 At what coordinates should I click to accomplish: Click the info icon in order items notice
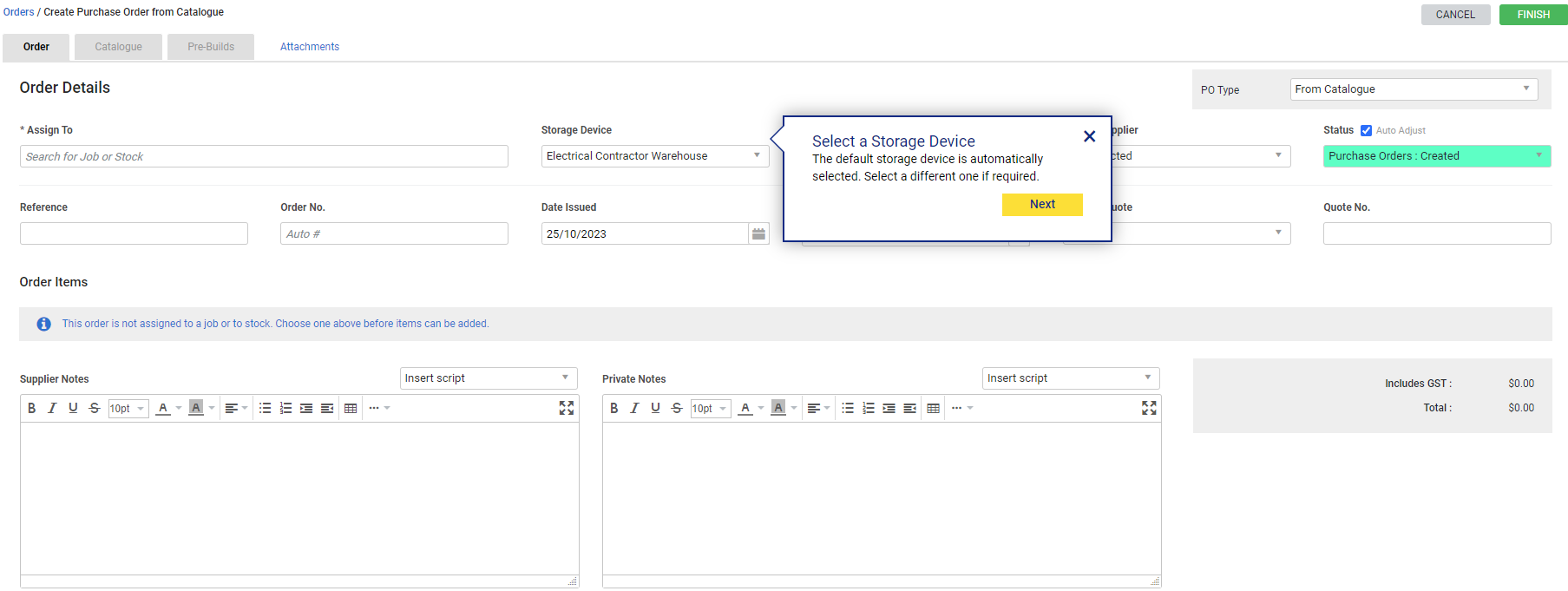(x=43, y=324)
